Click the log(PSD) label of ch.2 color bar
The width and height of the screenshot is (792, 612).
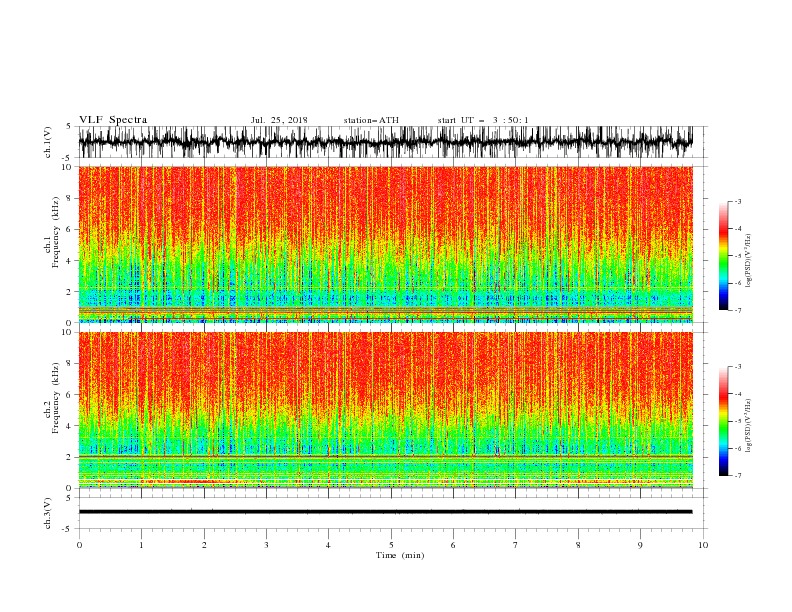pos(748,426)
